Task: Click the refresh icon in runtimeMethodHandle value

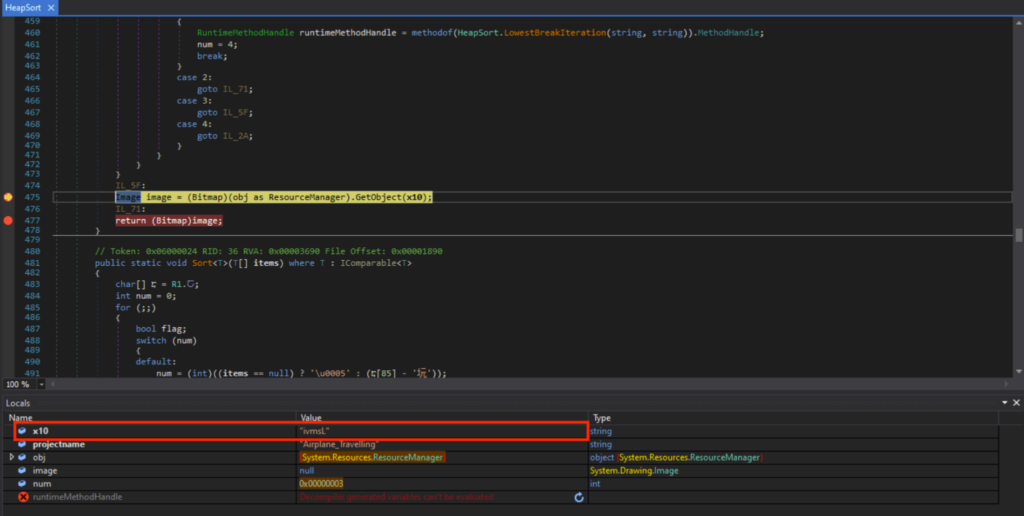Action: point(579,497)
